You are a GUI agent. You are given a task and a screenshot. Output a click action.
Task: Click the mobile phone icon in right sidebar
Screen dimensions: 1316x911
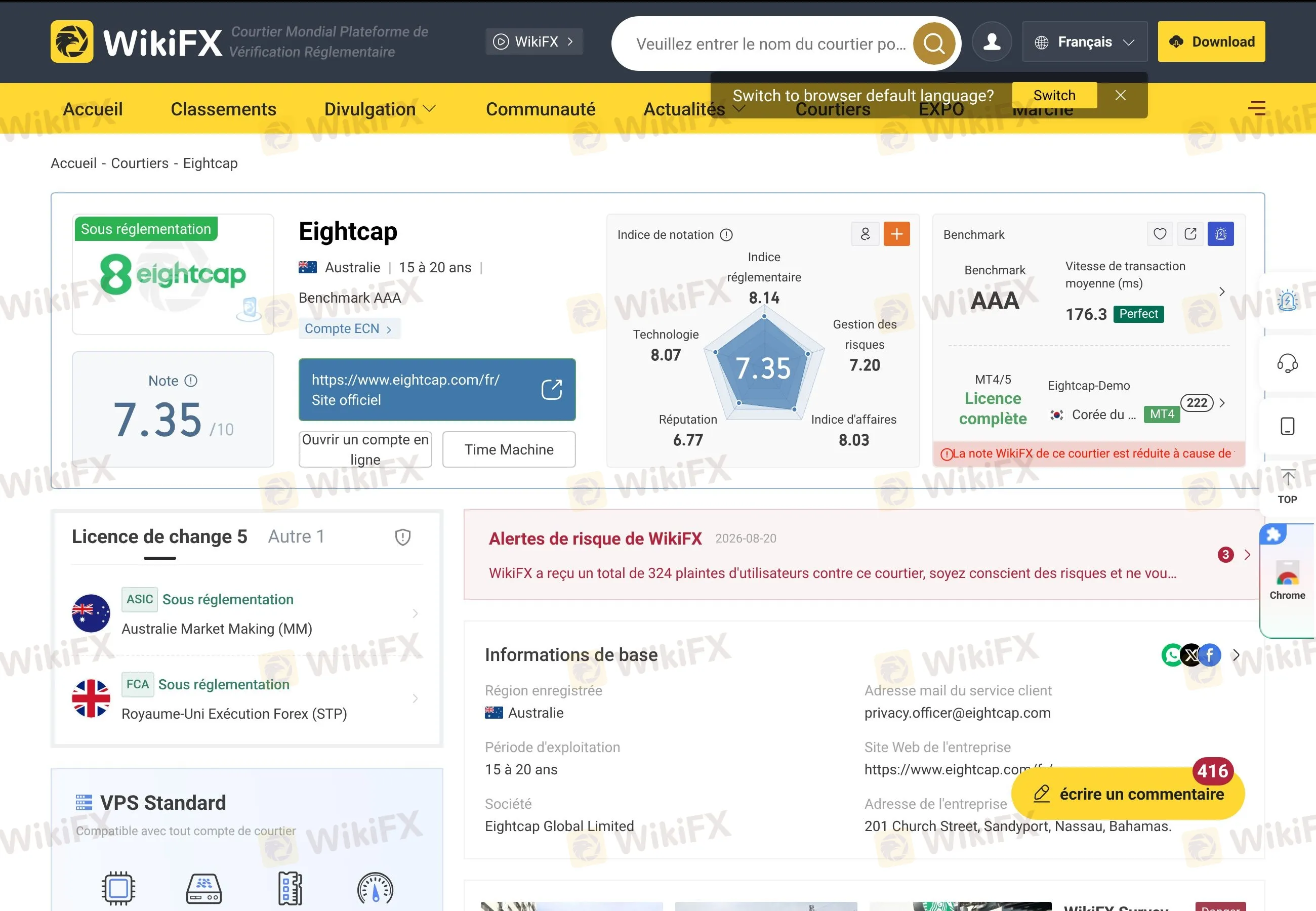(x=1288, y=426)
